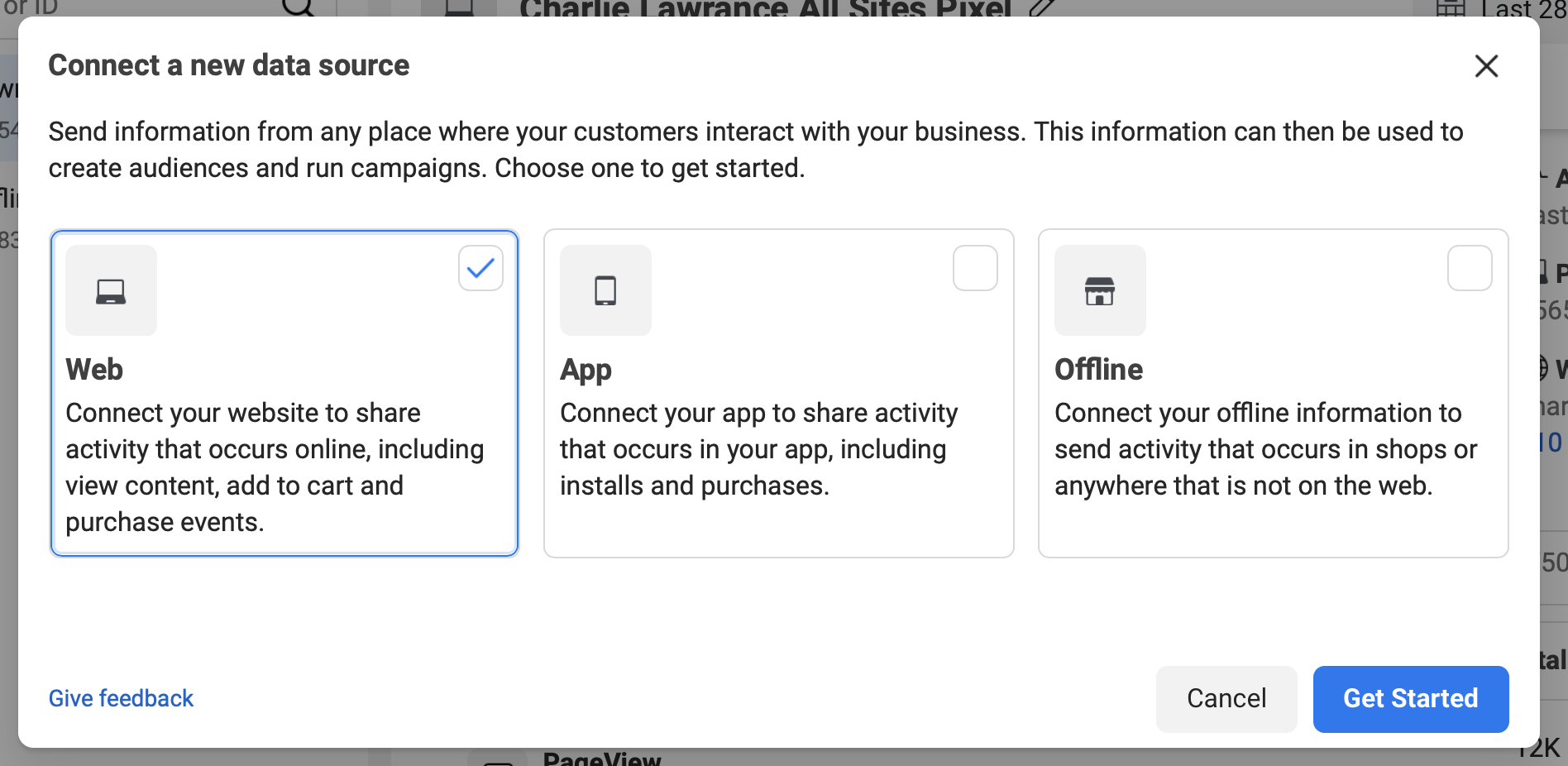
Task: Uncheck the Web data source checkbox
Action: pos(480,267)
